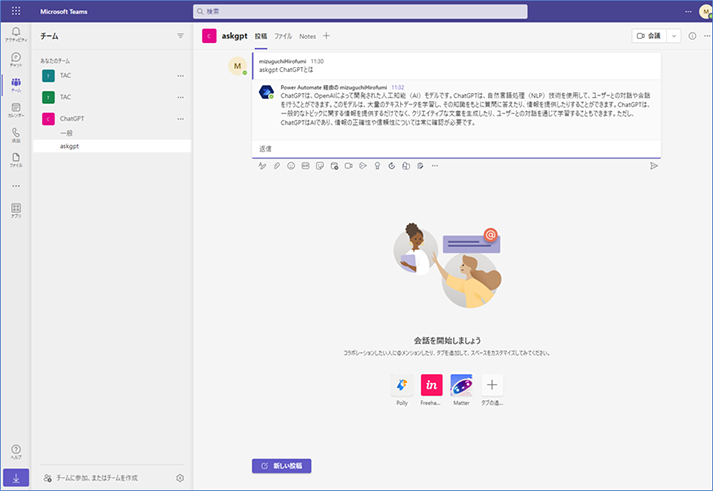713x491 pixels.
Task: Click the download desktop app button
Action: pos(16,478)
